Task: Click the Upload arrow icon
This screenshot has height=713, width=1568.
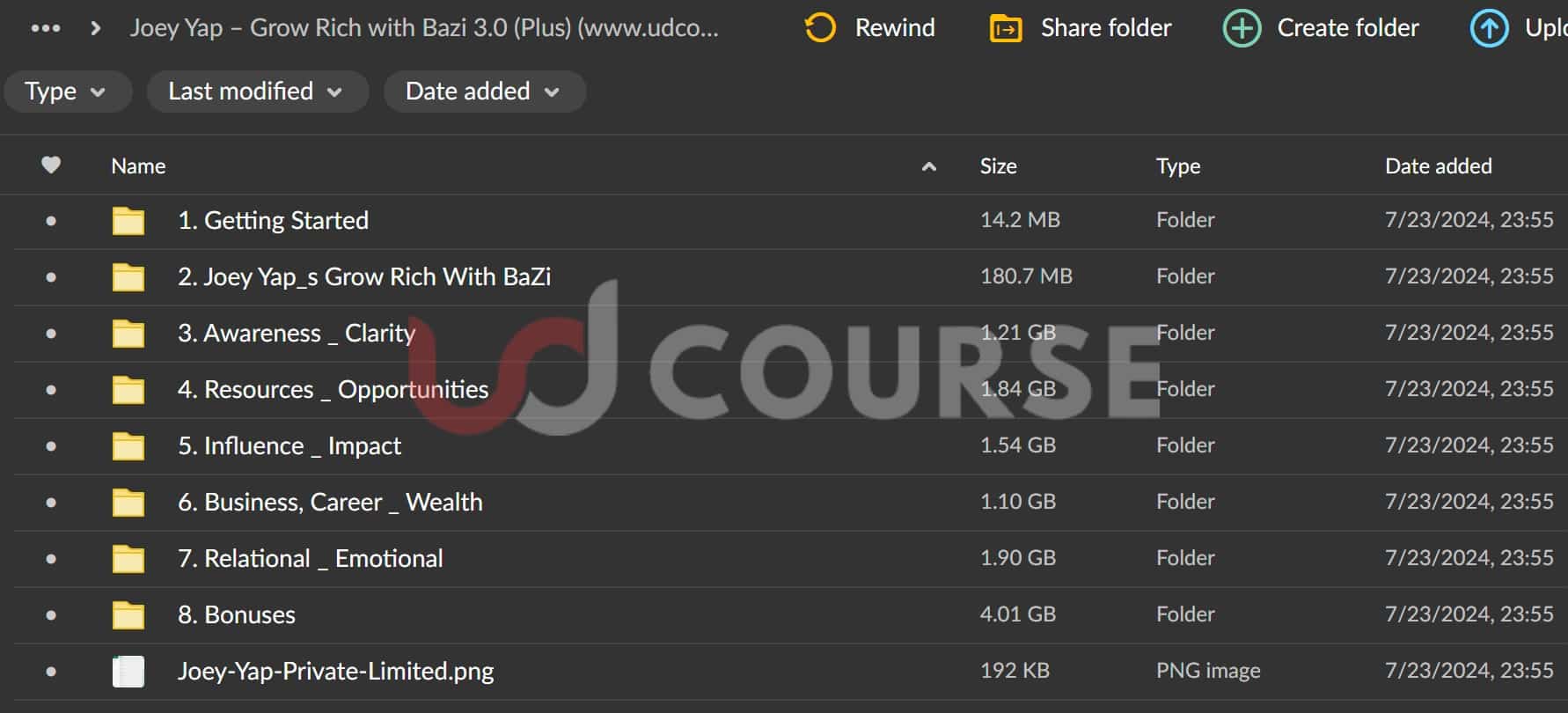Action: click(1489, 28)
